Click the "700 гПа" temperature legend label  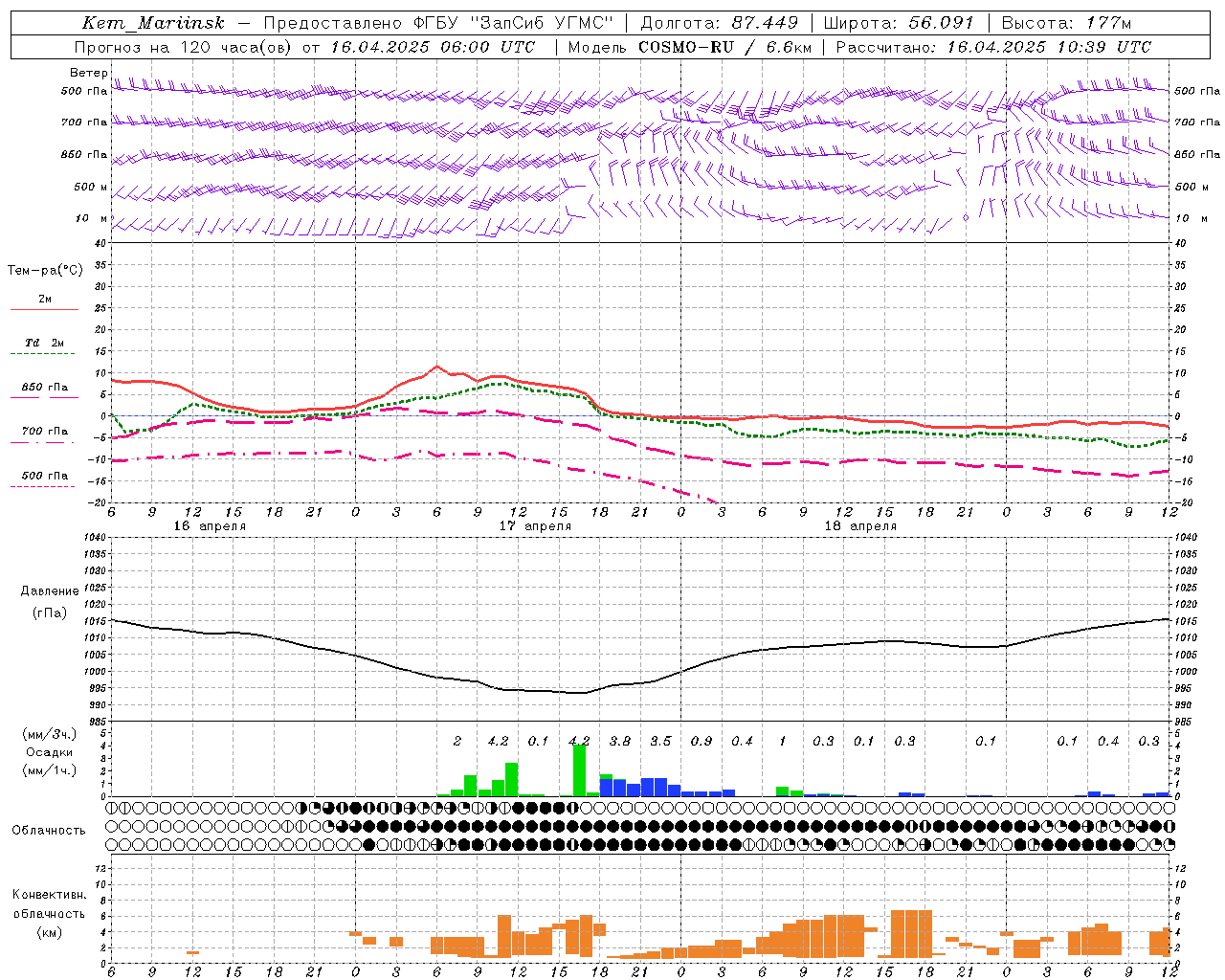pyautogui.click(x=45, y=432)
